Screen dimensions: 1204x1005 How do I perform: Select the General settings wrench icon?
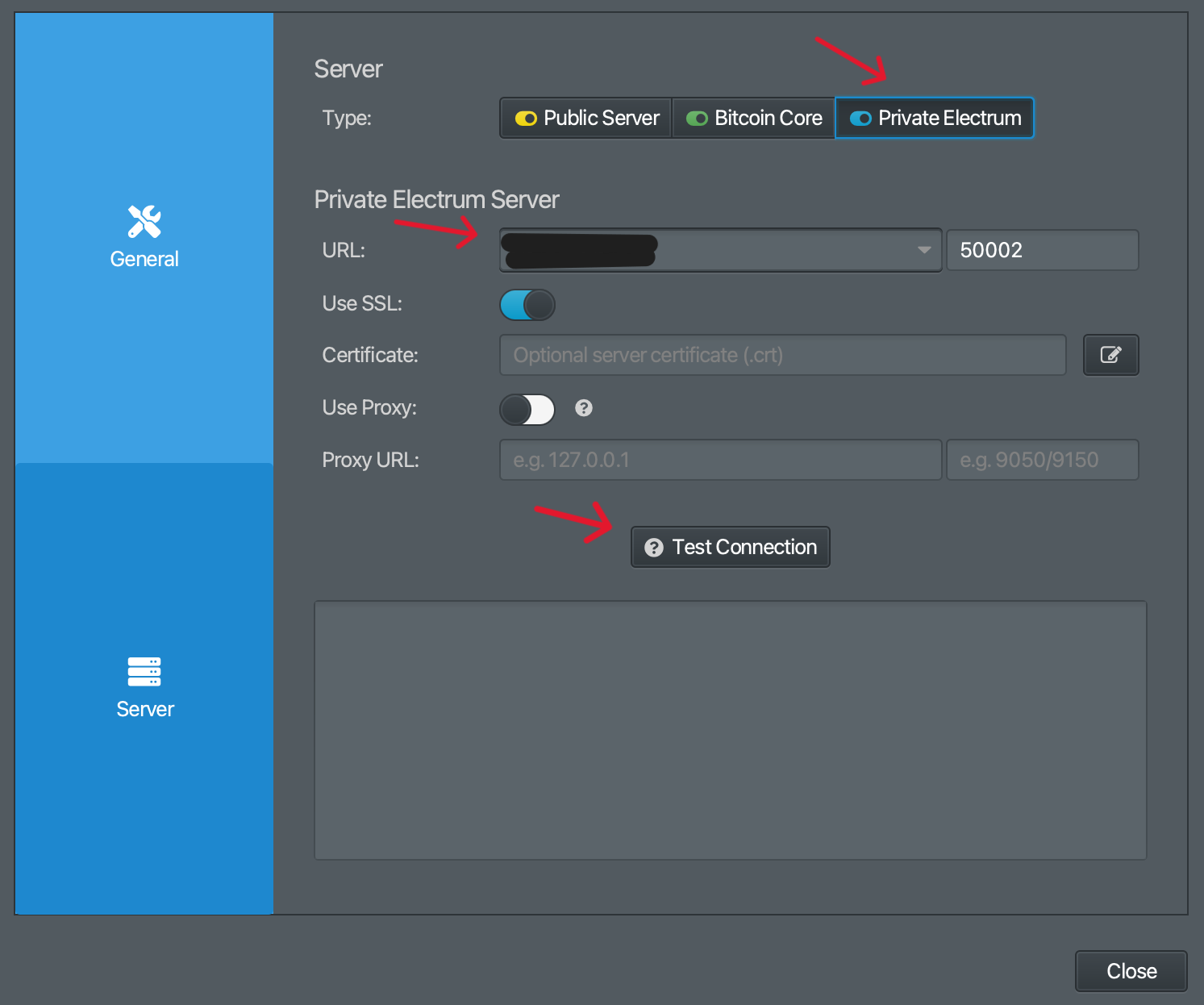click(x=144, y=221)
